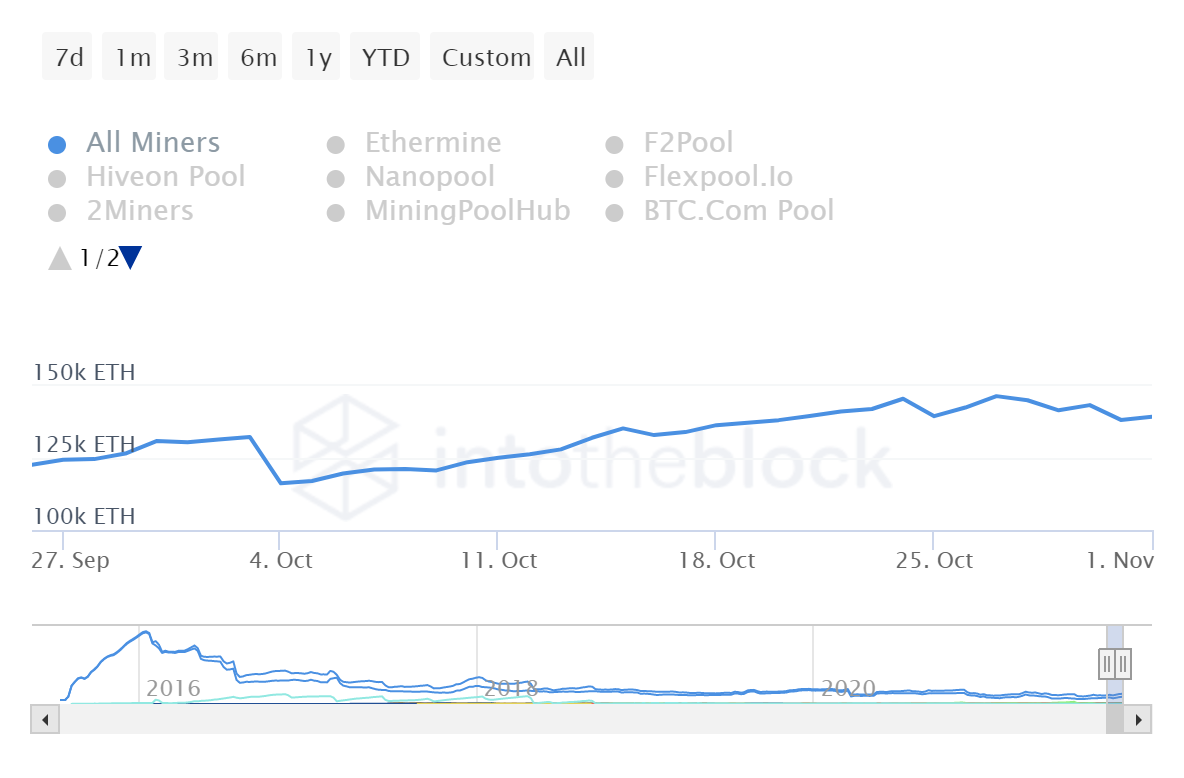Viewport: 1184px width, 778px height.
Task: Choose the 3m time range
Action: click(x=195, y=57)
